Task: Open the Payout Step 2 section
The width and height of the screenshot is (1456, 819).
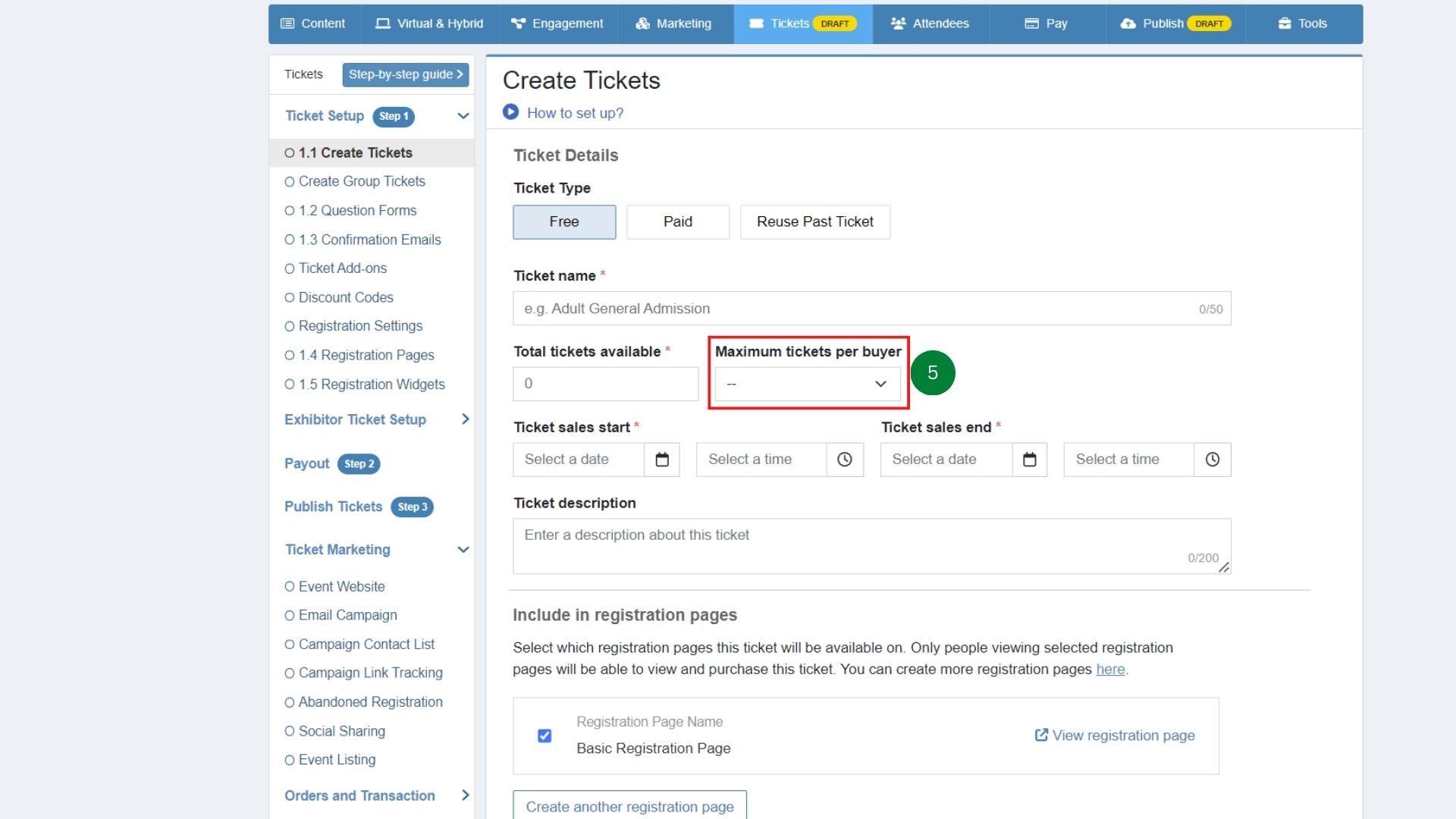Action: pyautogui.click(x=332, y=463)
